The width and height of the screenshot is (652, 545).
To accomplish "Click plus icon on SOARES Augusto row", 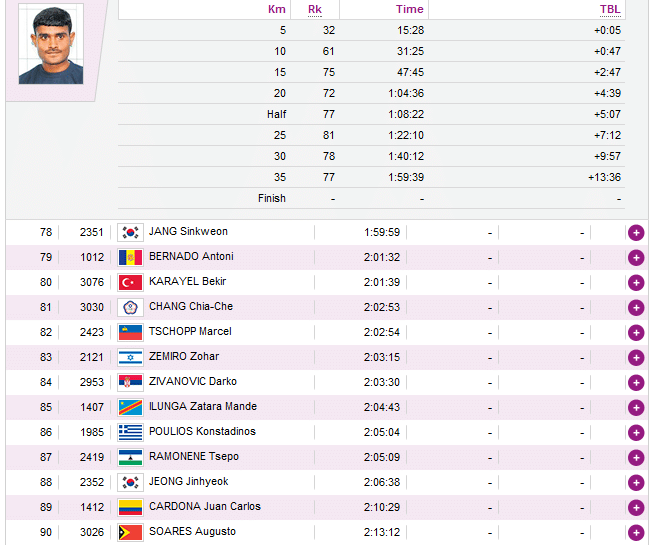I will tap(635, 532).
